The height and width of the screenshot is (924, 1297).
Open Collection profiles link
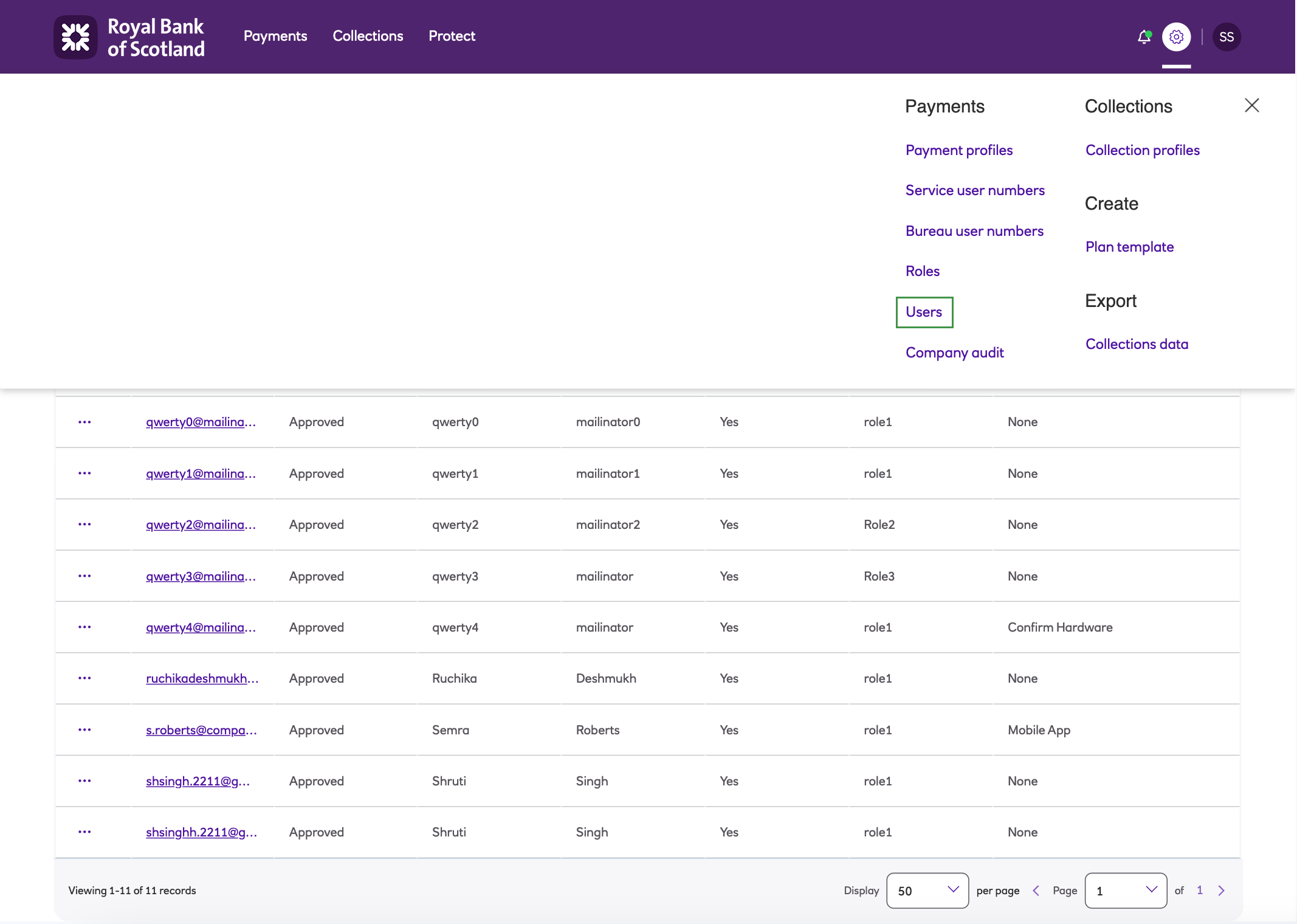click(1143, 150)
